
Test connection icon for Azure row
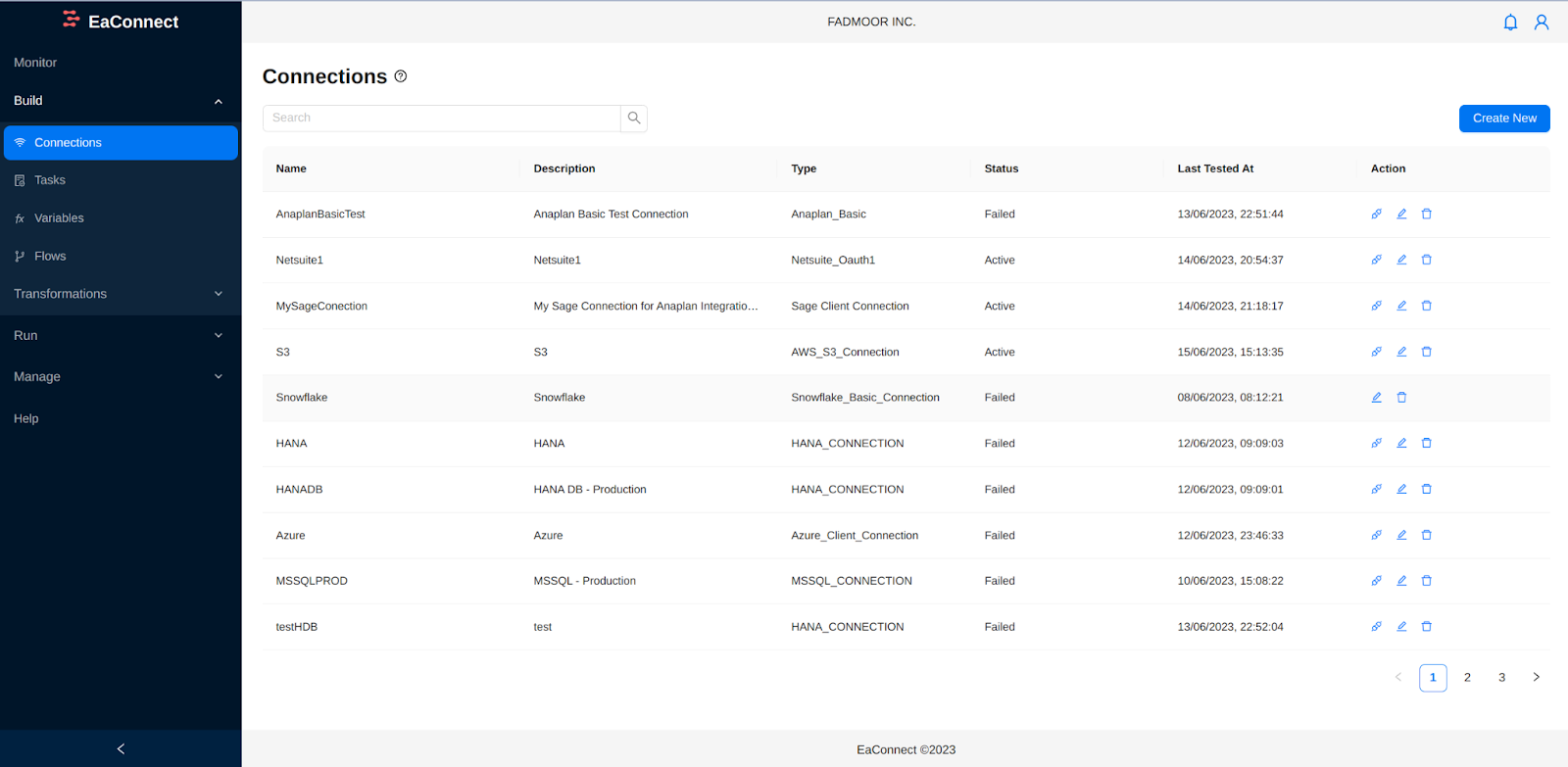point(1376,535)
